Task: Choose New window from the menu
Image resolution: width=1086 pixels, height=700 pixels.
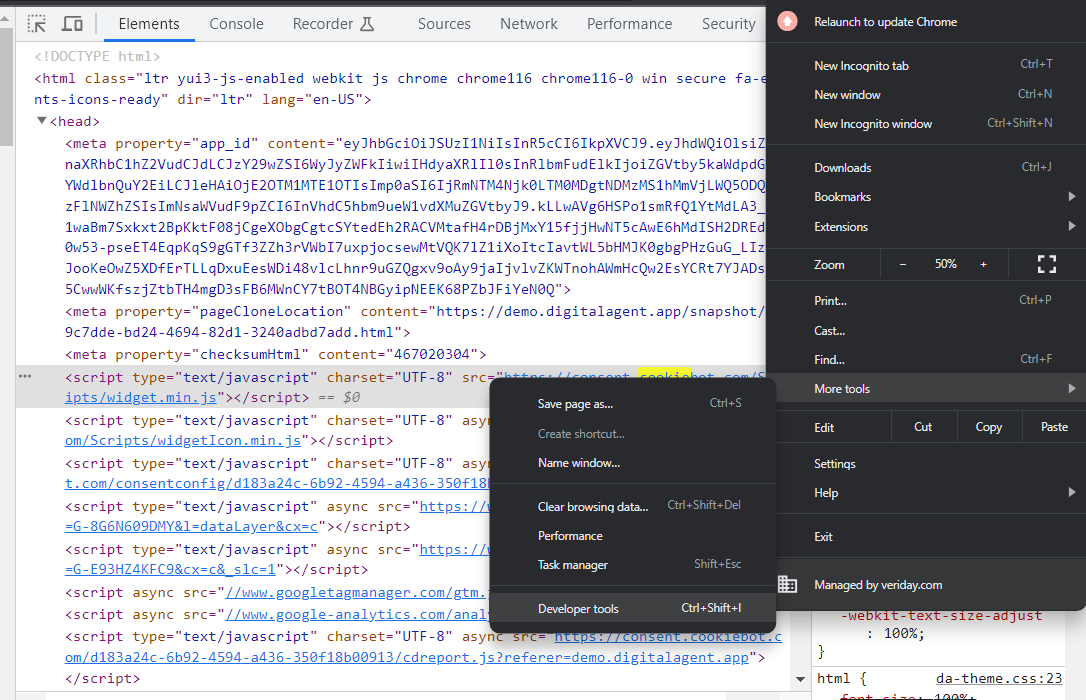Action: point(925,95)
